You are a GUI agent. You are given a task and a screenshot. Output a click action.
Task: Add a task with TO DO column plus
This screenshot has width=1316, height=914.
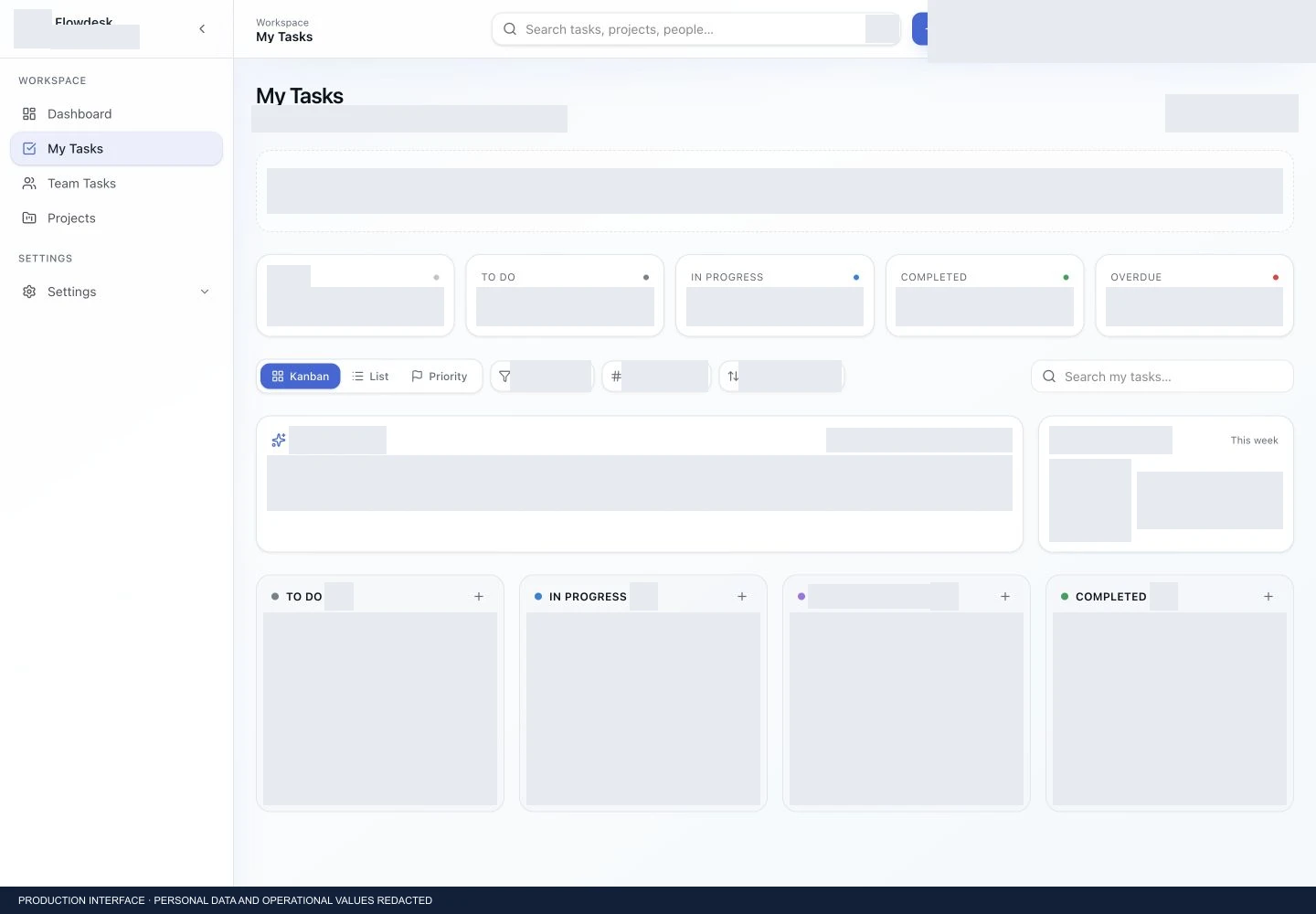(x=479, y=597)
